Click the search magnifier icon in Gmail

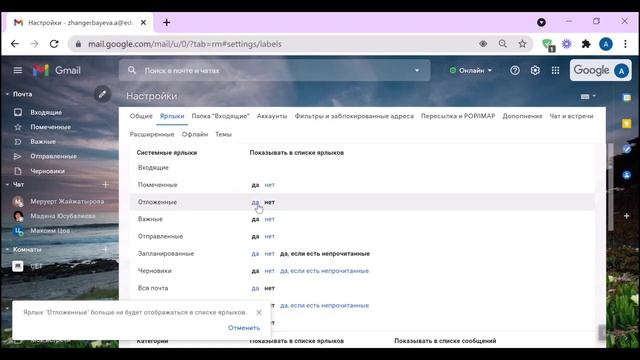point(132,70)
